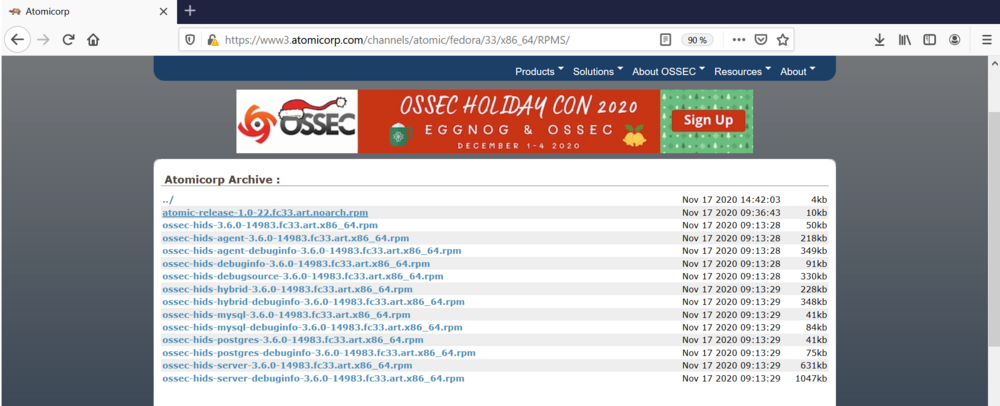This screenshot has height=406, width=1000.
Task: Select the 1047kb size value
Action: [811, 379]
